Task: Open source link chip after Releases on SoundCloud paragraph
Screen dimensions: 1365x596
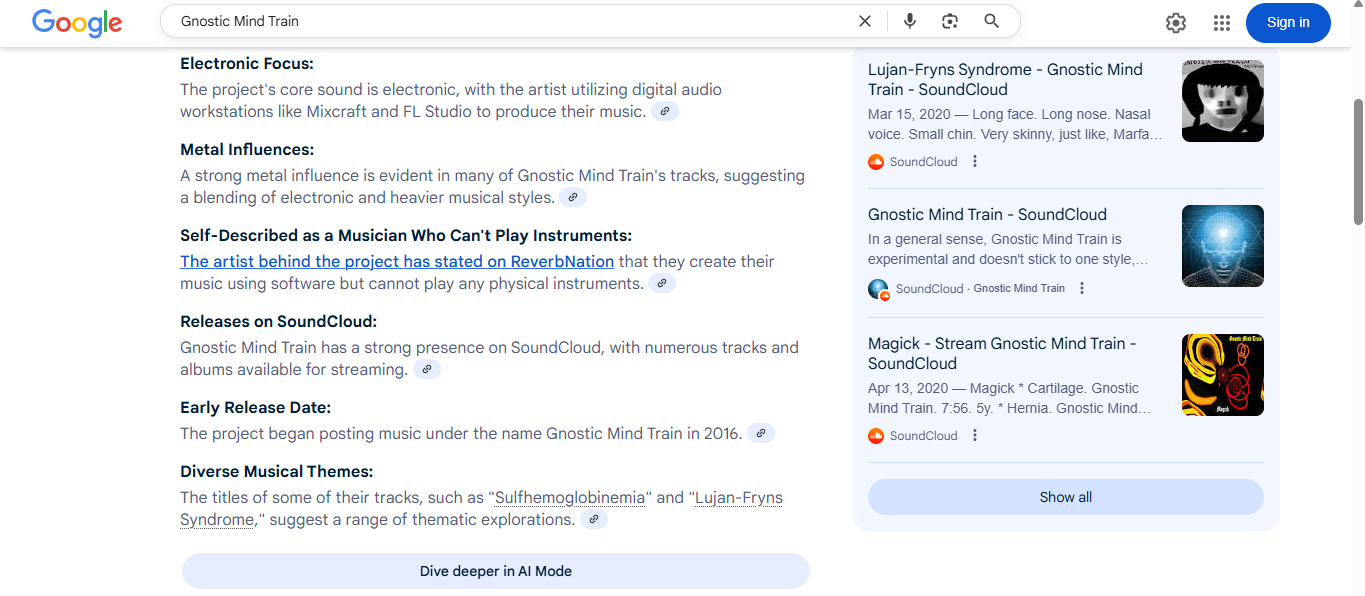Action: [427, 369]
